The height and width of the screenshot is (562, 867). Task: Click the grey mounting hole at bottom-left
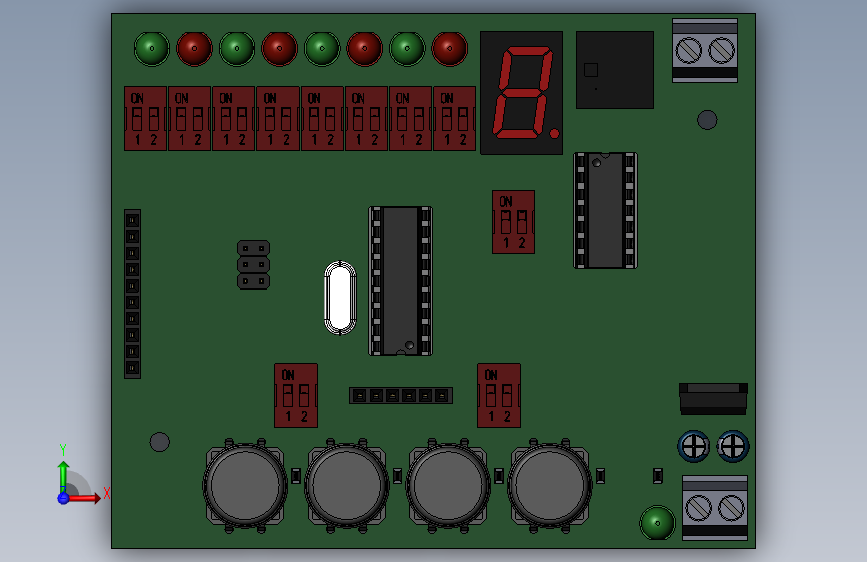click(x=160, y=442)
